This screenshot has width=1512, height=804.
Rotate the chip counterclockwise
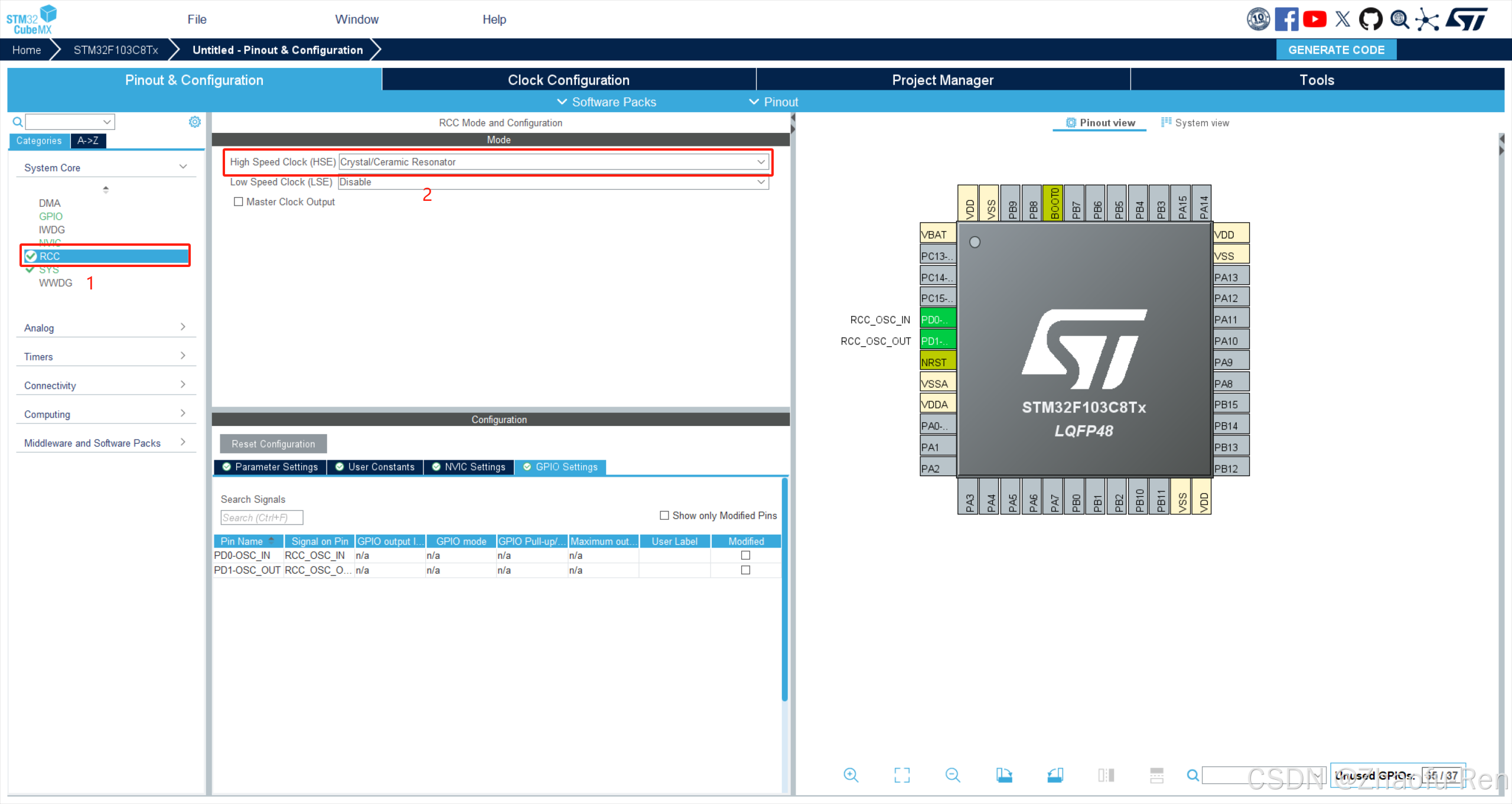[1055, 775]
